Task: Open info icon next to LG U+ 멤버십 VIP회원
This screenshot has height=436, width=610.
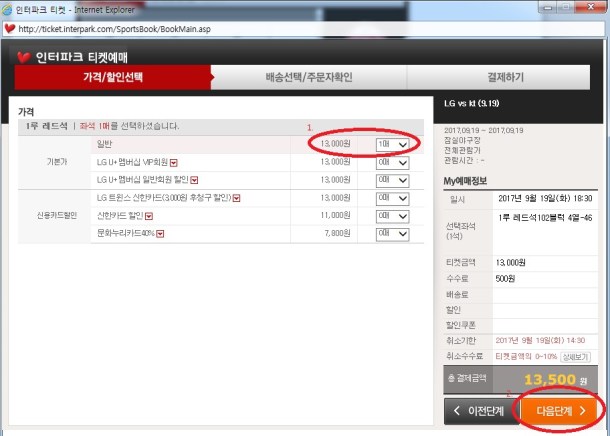Action: pyautogui.click(x=174, y=163)
